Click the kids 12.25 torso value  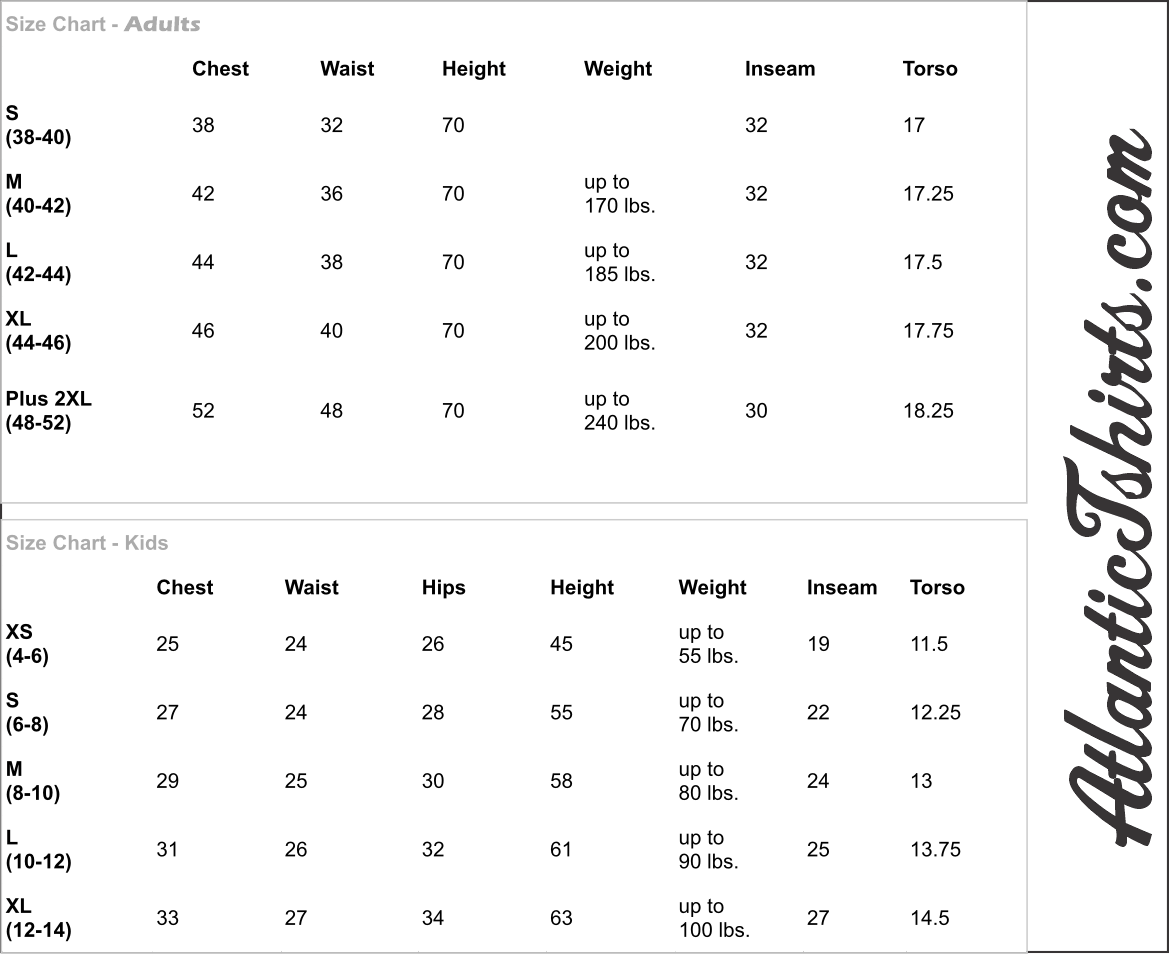pos(935,713)
